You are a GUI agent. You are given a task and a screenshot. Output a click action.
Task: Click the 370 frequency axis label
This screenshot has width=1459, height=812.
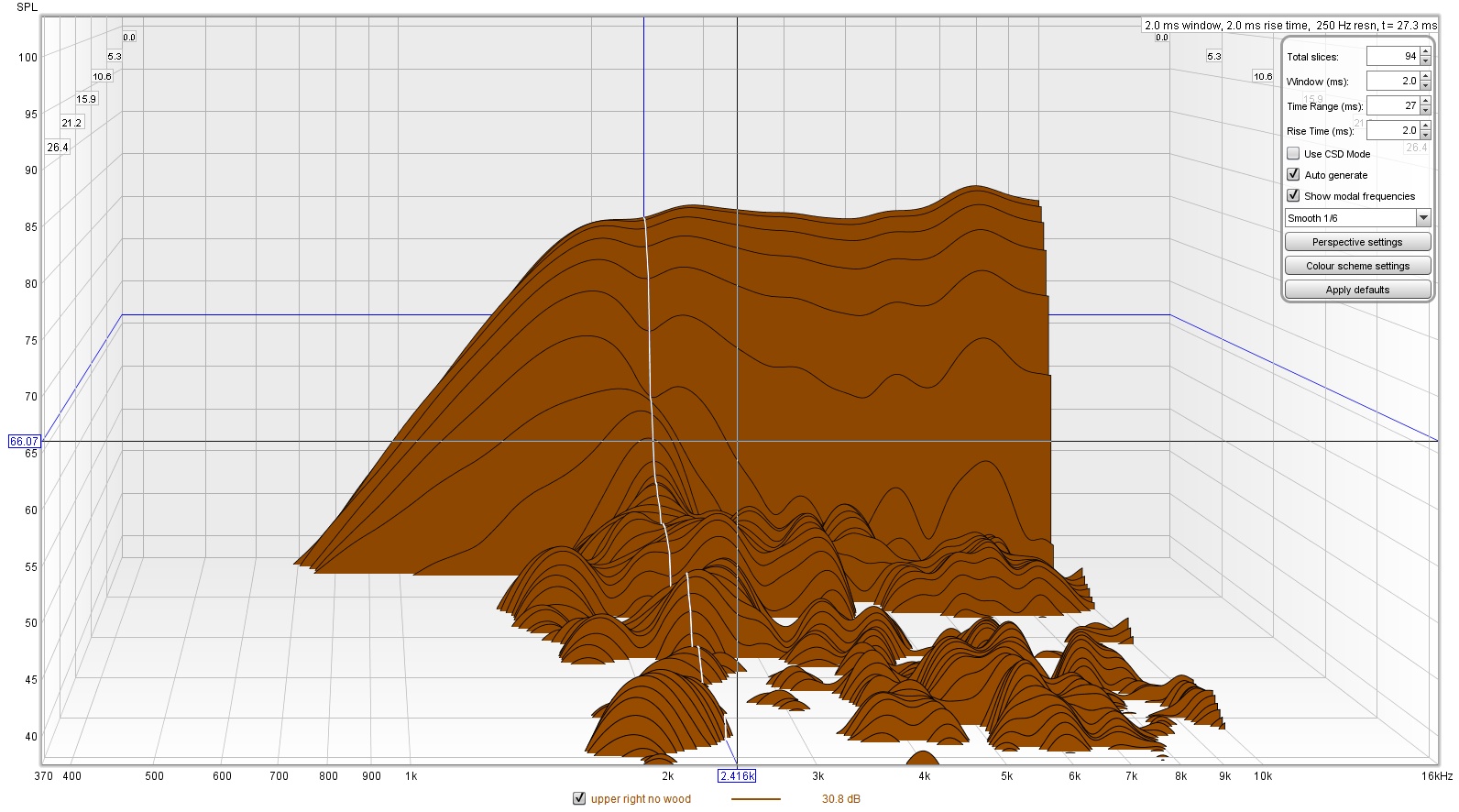[x=43, y=776]
